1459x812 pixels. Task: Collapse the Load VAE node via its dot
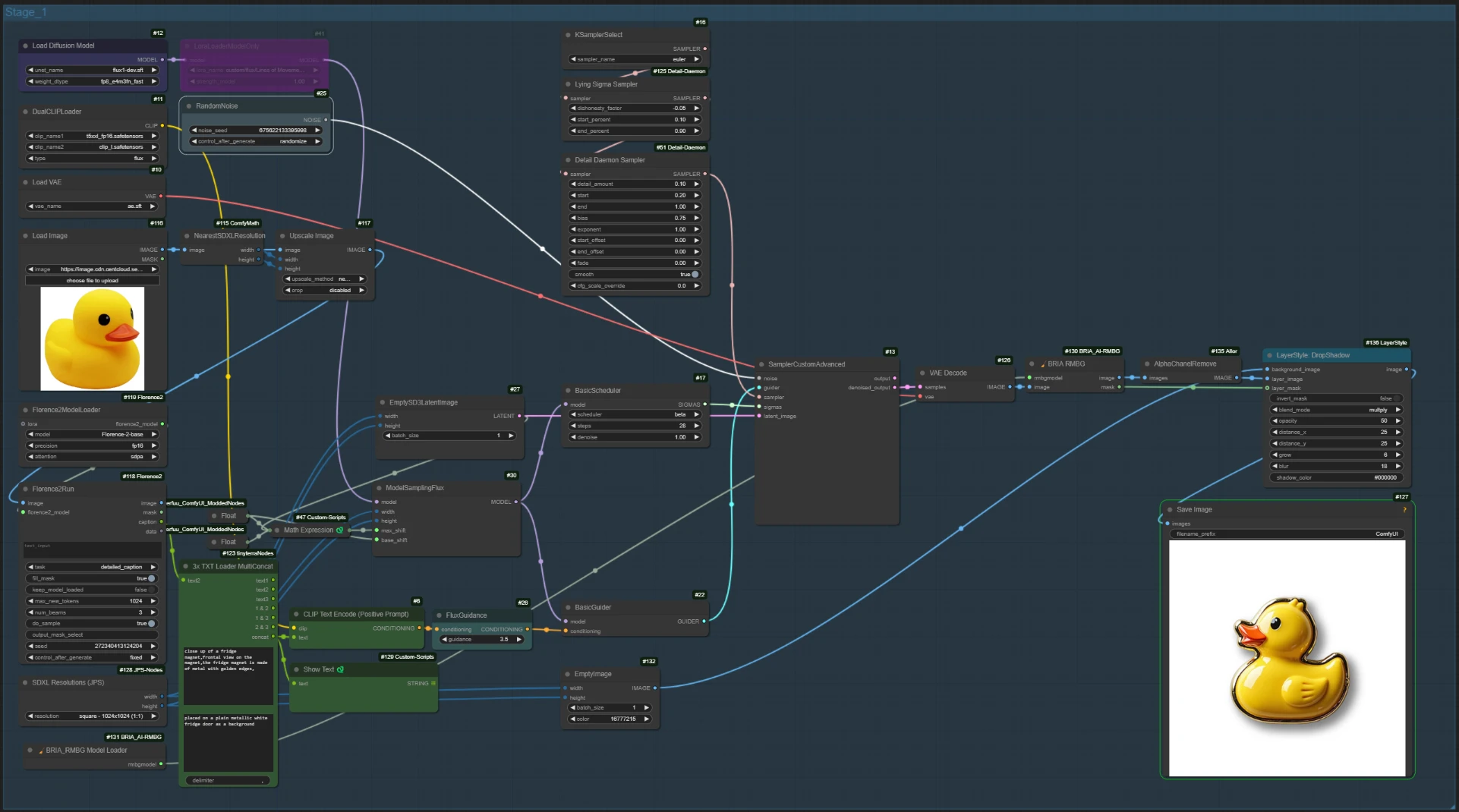(26, 182)
